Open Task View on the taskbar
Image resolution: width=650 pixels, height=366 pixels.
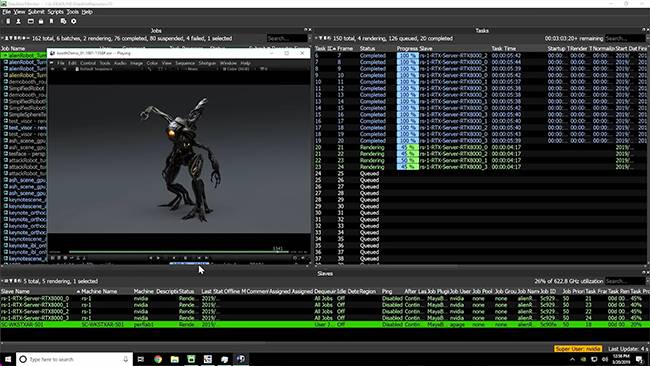(x=141, y=359)
